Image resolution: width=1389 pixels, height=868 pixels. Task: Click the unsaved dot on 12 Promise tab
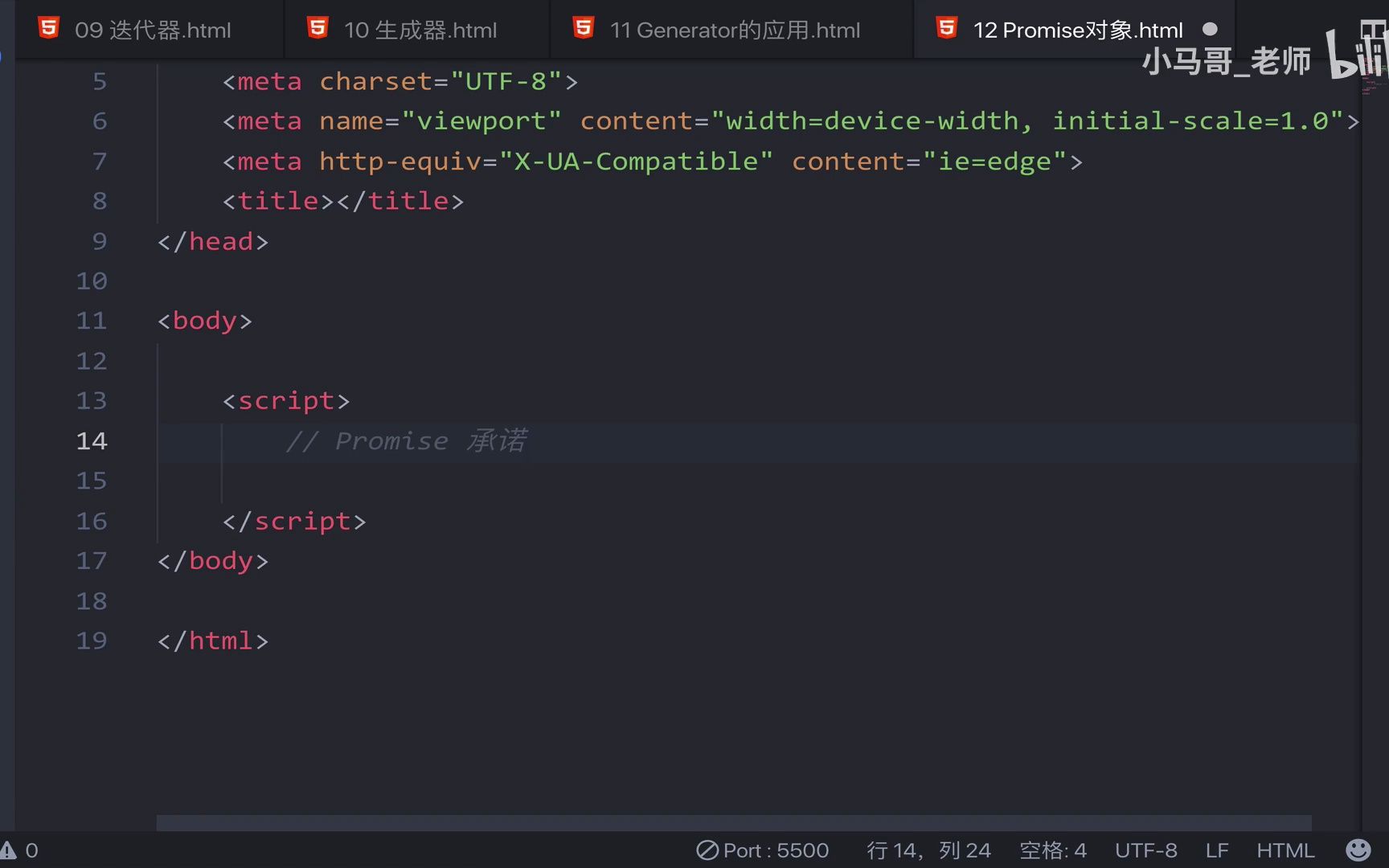(1210, 30)
